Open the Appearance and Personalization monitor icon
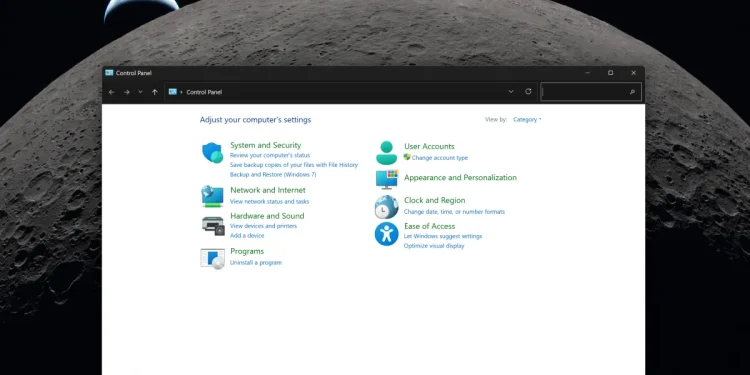Viewport: 750px width, 375px height. coord(387,179)
